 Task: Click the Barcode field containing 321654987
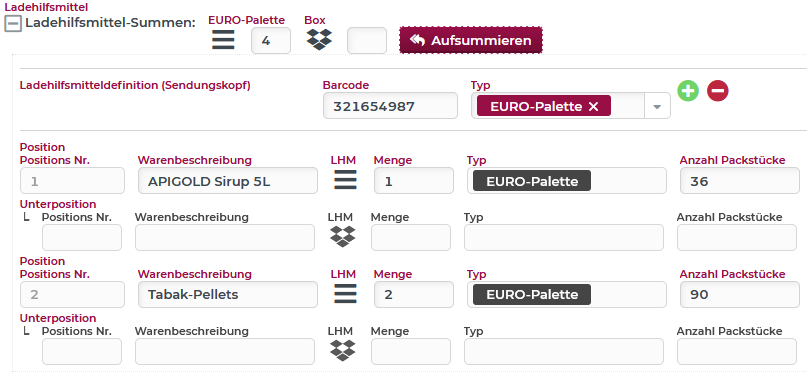[x=390, y=106]
